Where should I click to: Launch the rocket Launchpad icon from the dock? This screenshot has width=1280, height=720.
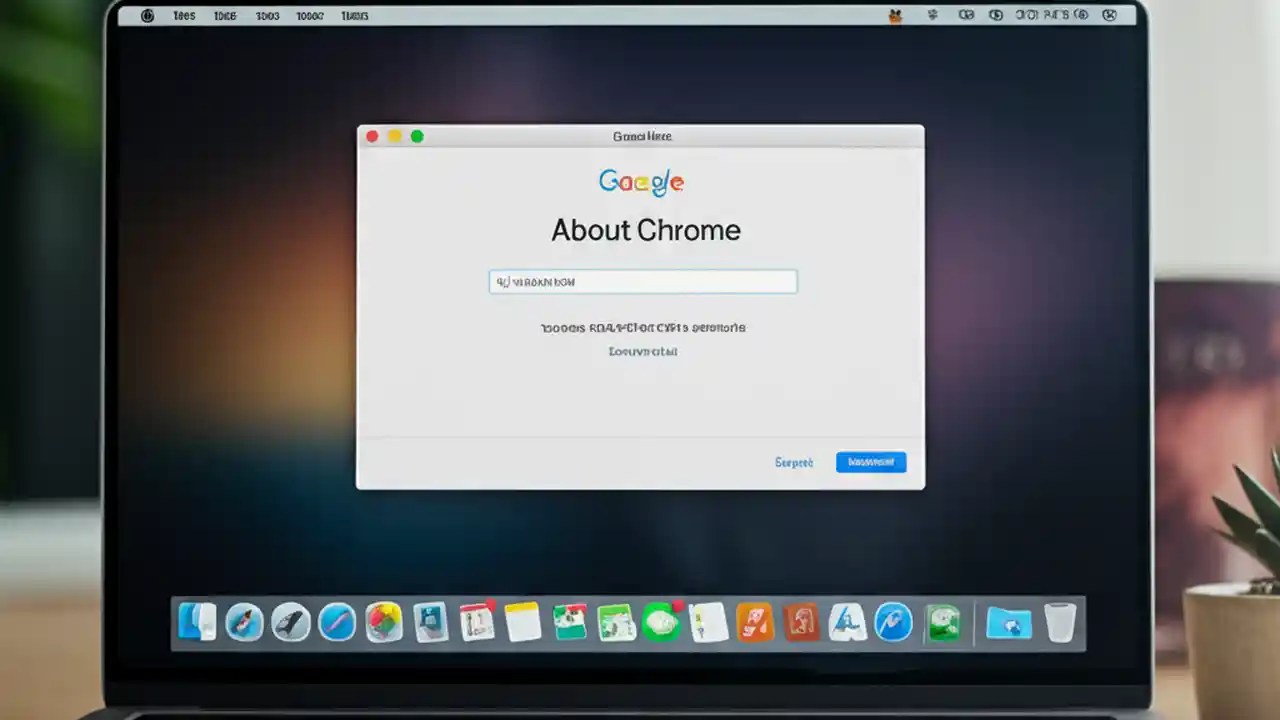coord(242,623)
